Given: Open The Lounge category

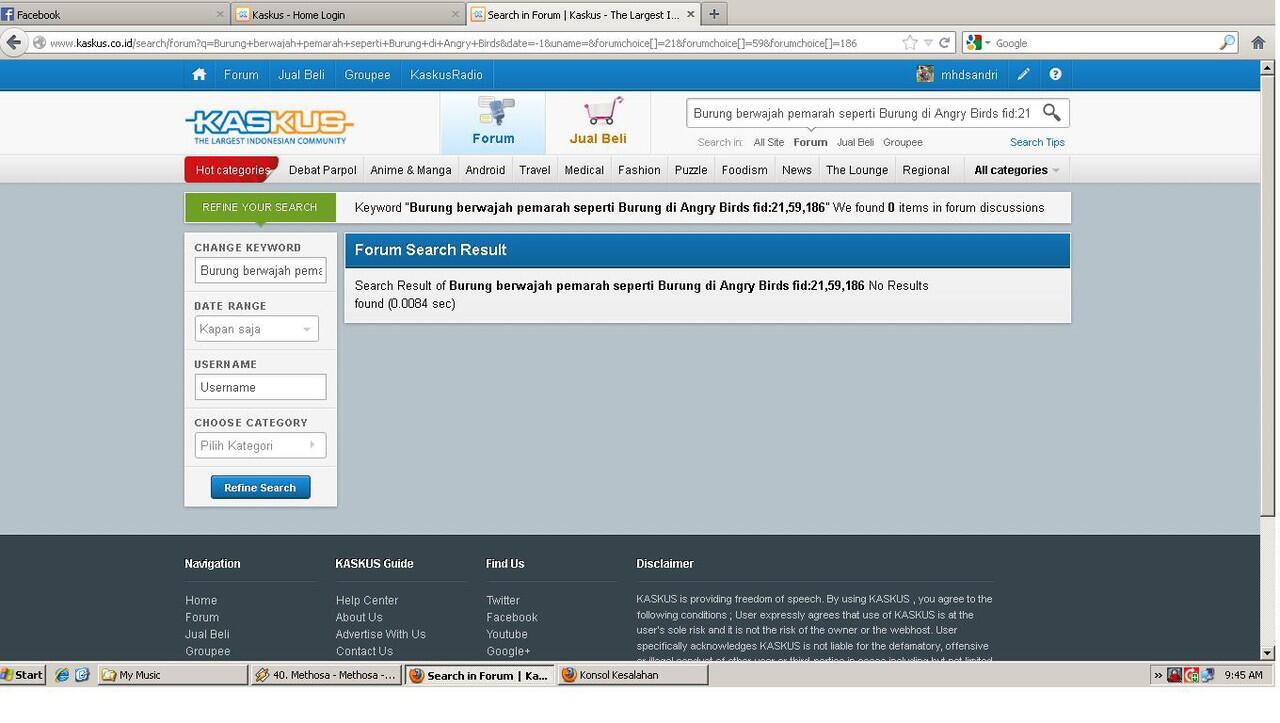Looking at the screenshot, I should point(857,170).
